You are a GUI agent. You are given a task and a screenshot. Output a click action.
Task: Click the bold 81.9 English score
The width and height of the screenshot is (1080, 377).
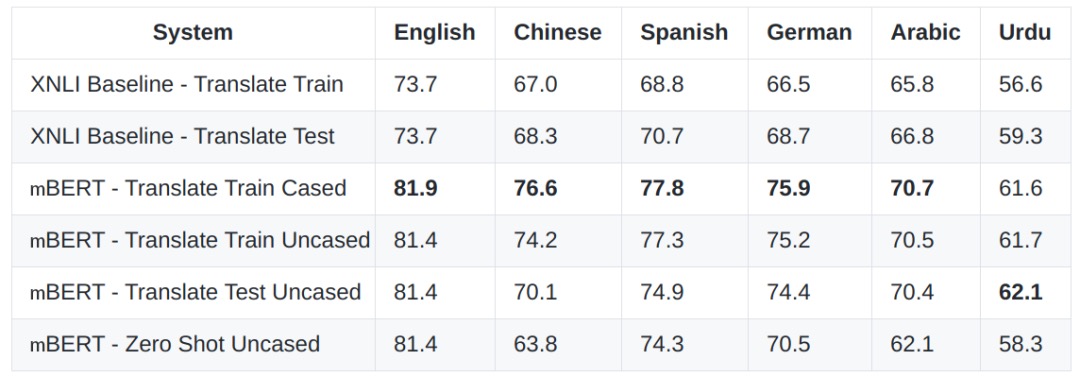[415, 188]
